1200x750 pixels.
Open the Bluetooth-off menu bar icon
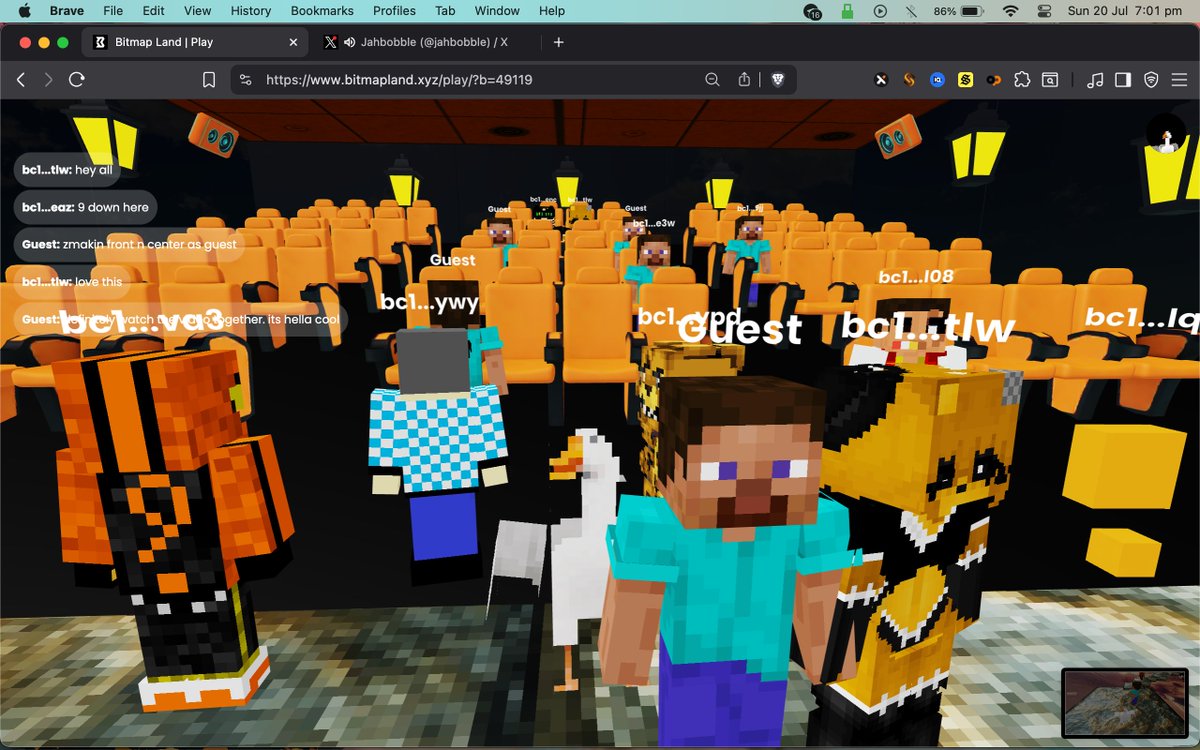pyautogui.click(x=910, y=11)
